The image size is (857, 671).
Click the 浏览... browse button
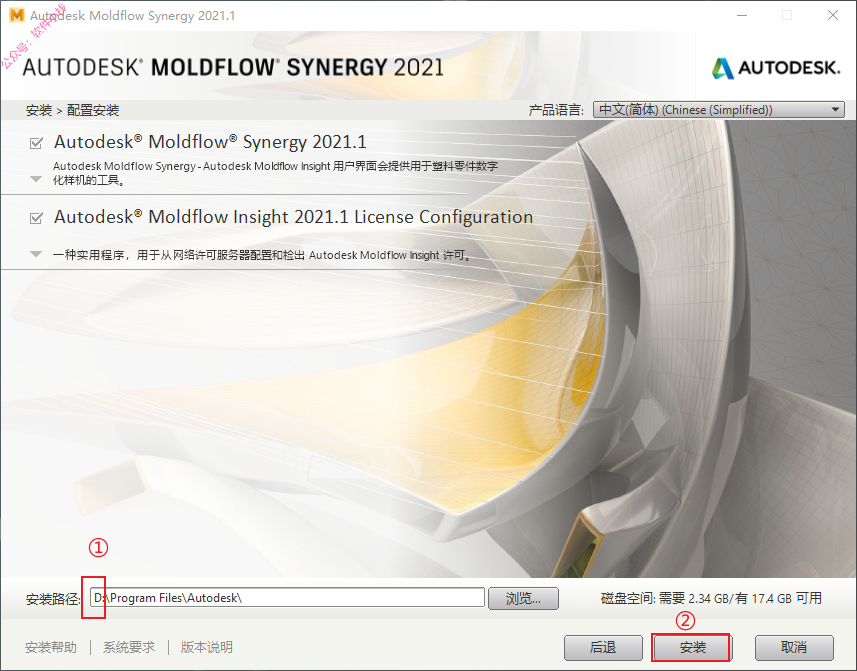click(x=523, y=598)
